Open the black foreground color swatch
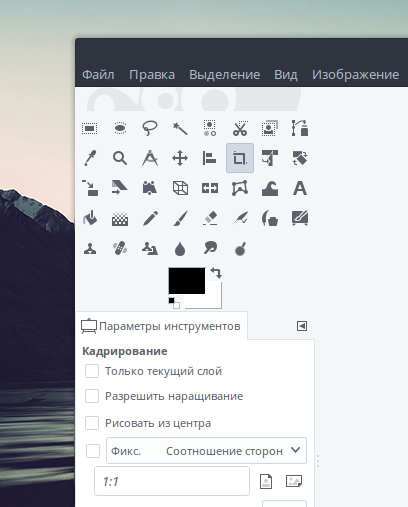Viewport: 408px width, 507px height. click(187, 281)
